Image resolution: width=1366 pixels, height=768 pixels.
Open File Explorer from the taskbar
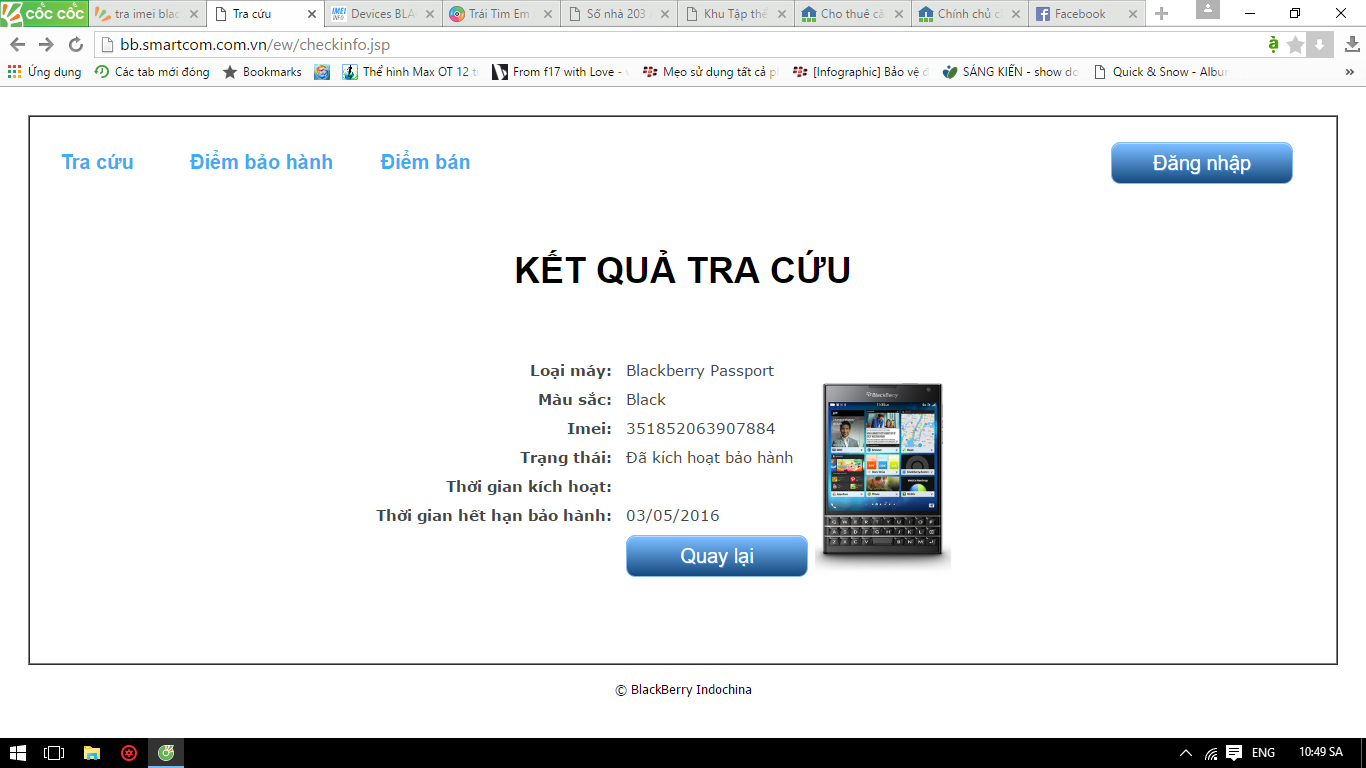pos(91,753)
